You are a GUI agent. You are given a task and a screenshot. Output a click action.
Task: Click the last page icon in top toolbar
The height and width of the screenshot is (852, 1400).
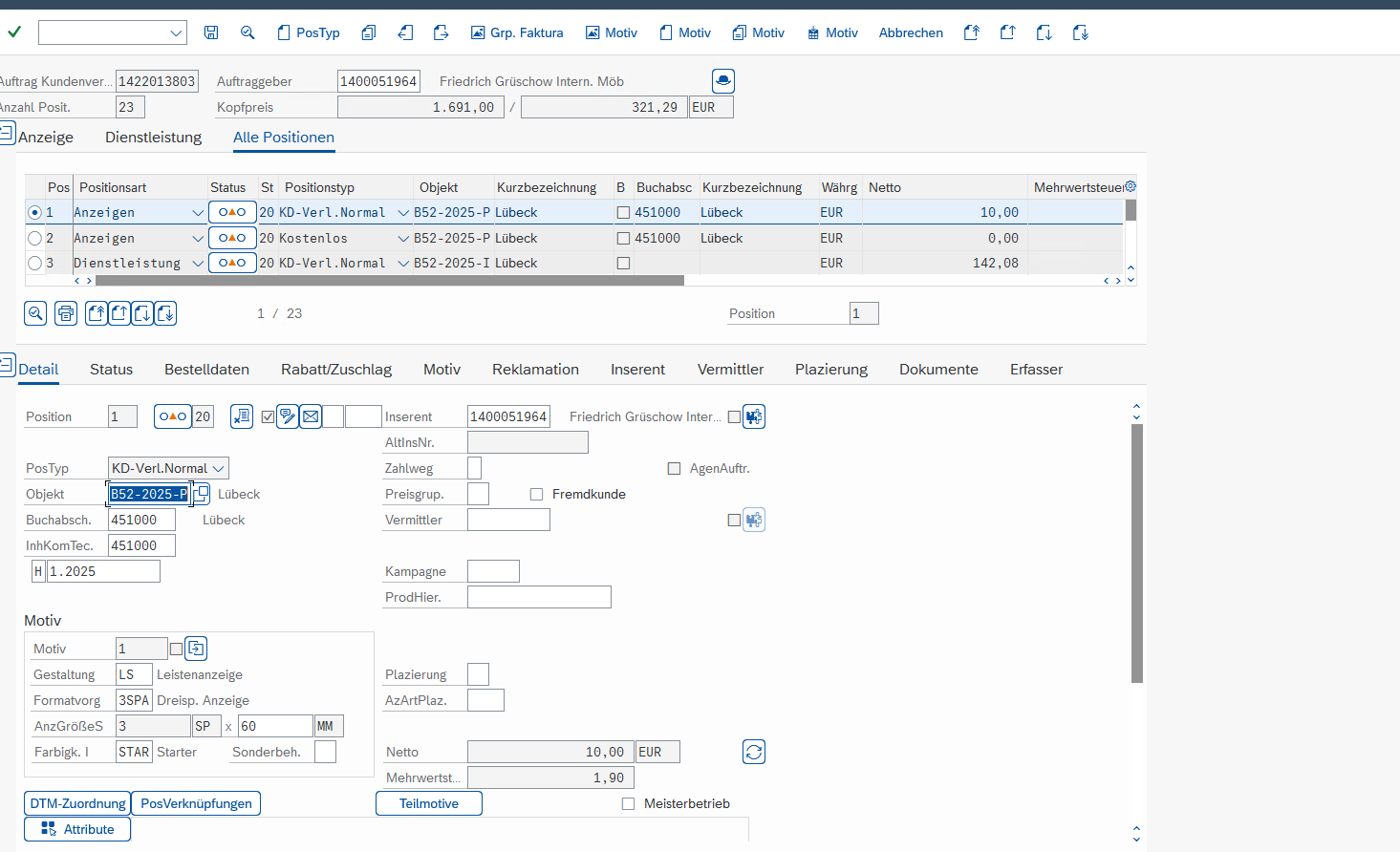coord(1081,32)
